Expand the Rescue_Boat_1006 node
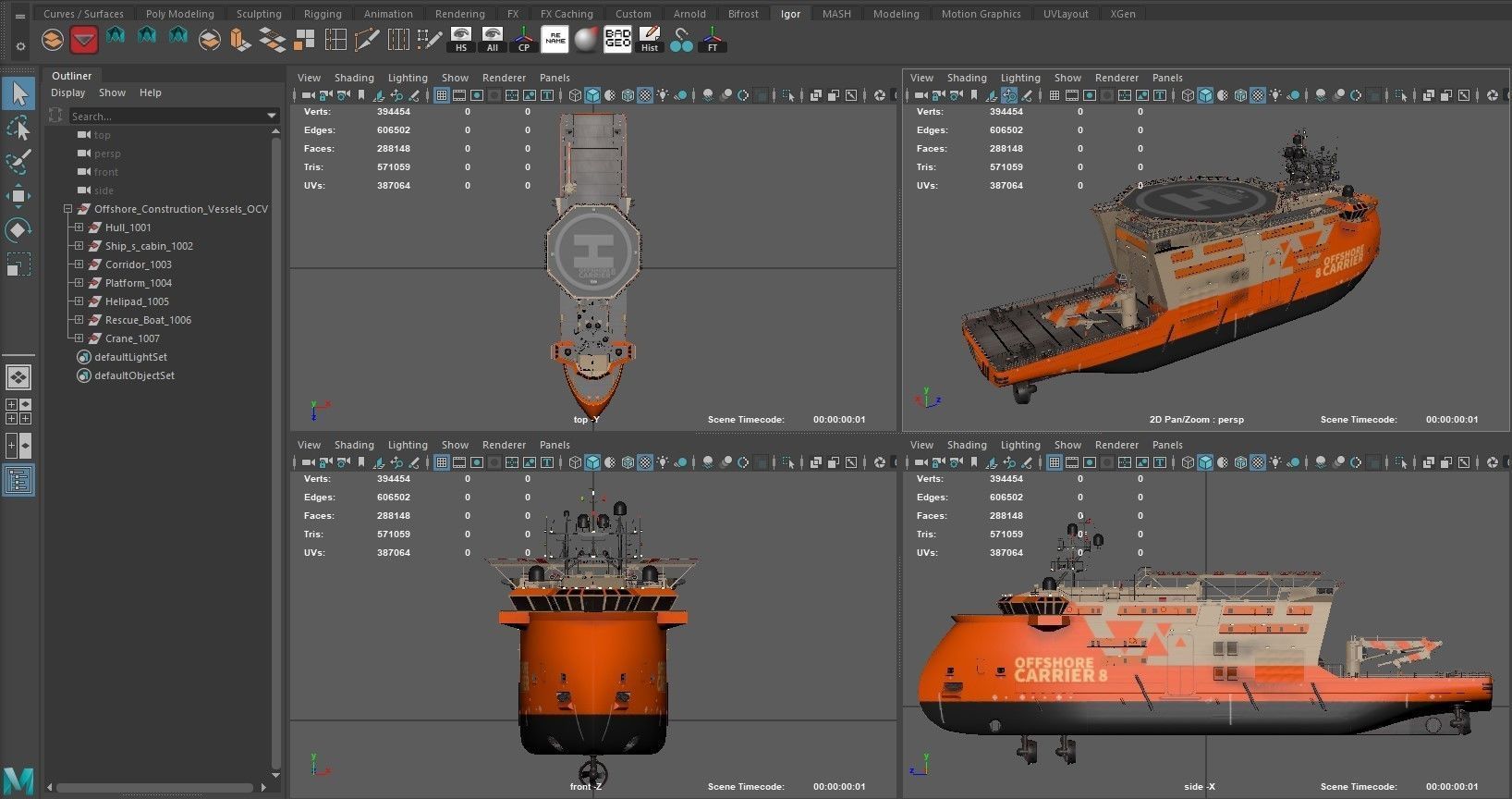 tap(79, 320)
